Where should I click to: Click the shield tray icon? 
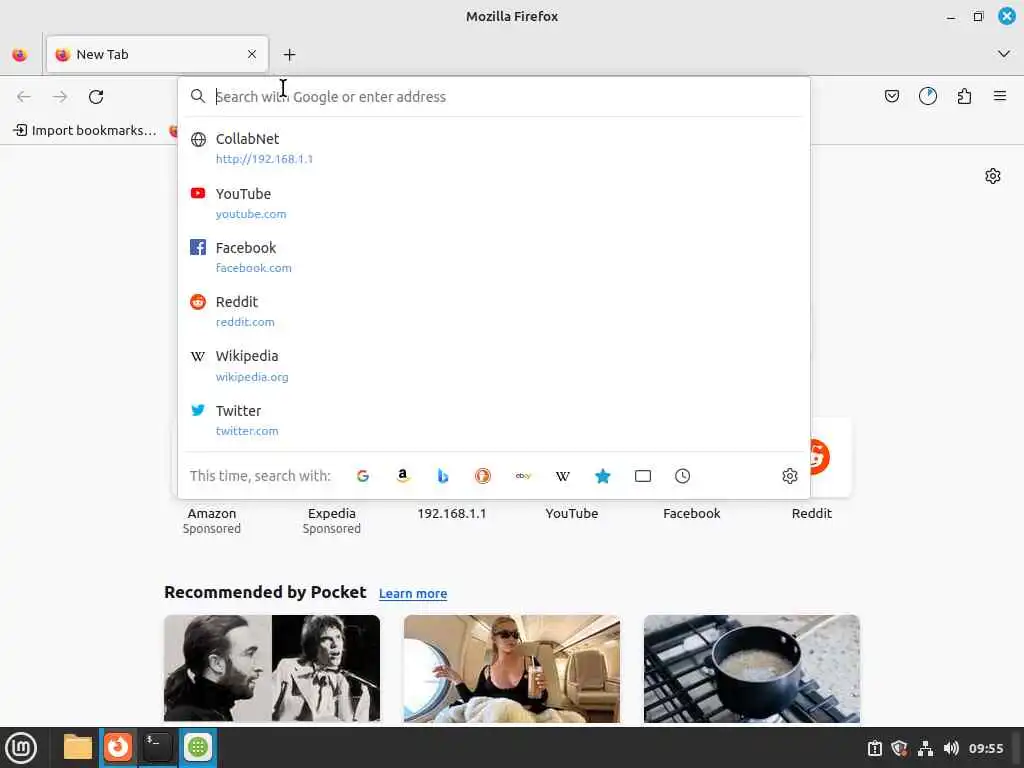click(899, 748)
